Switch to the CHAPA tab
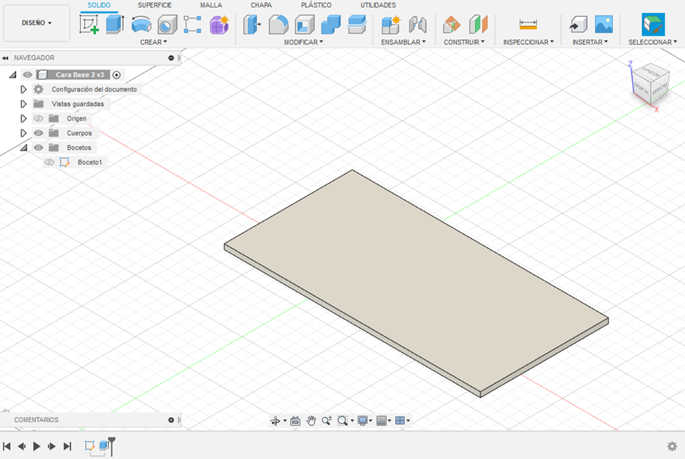Viewport: 685px width, 459px height. (261, 5)
